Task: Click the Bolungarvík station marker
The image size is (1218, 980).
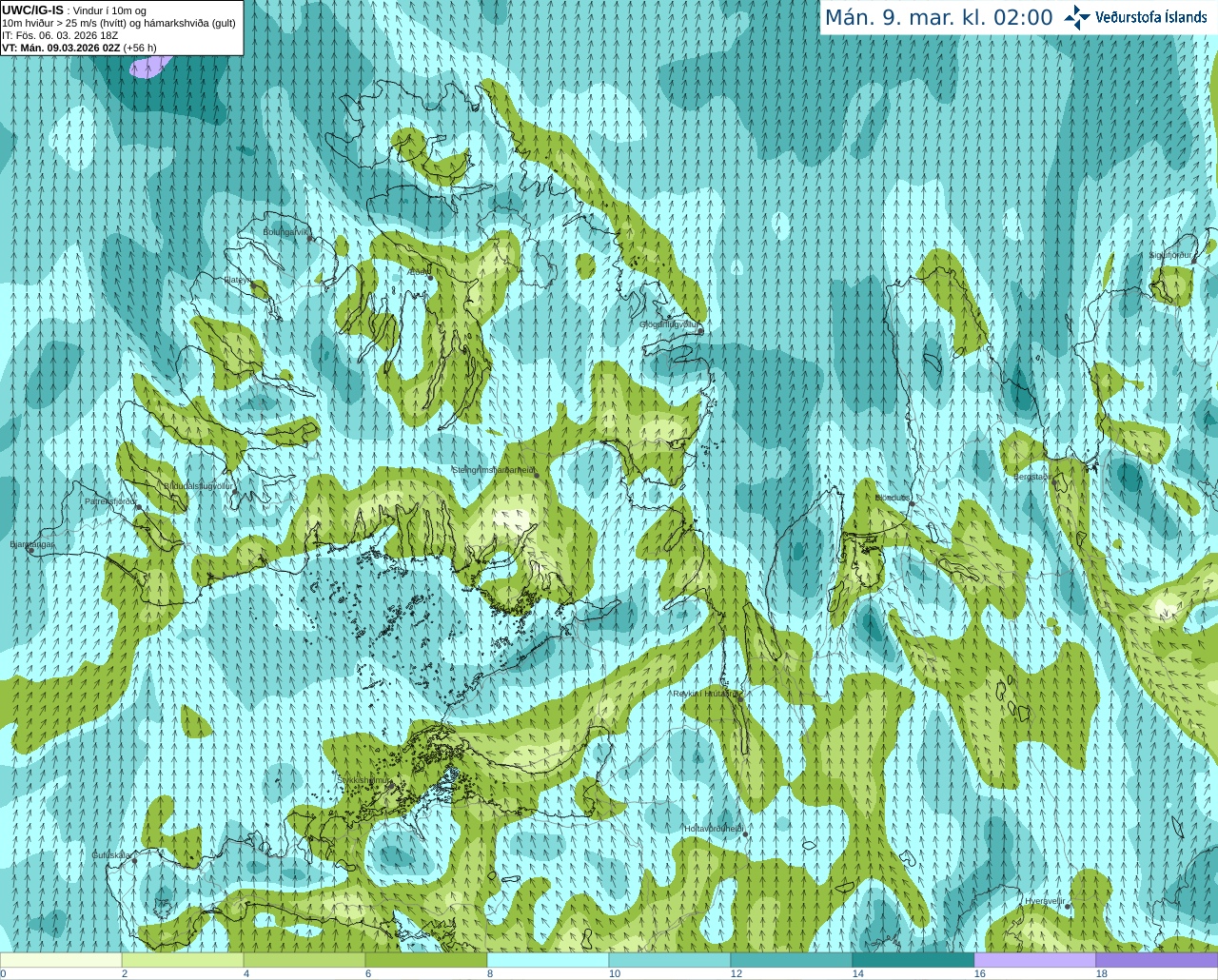Action: pyautogui.click(x=311, y=239)
